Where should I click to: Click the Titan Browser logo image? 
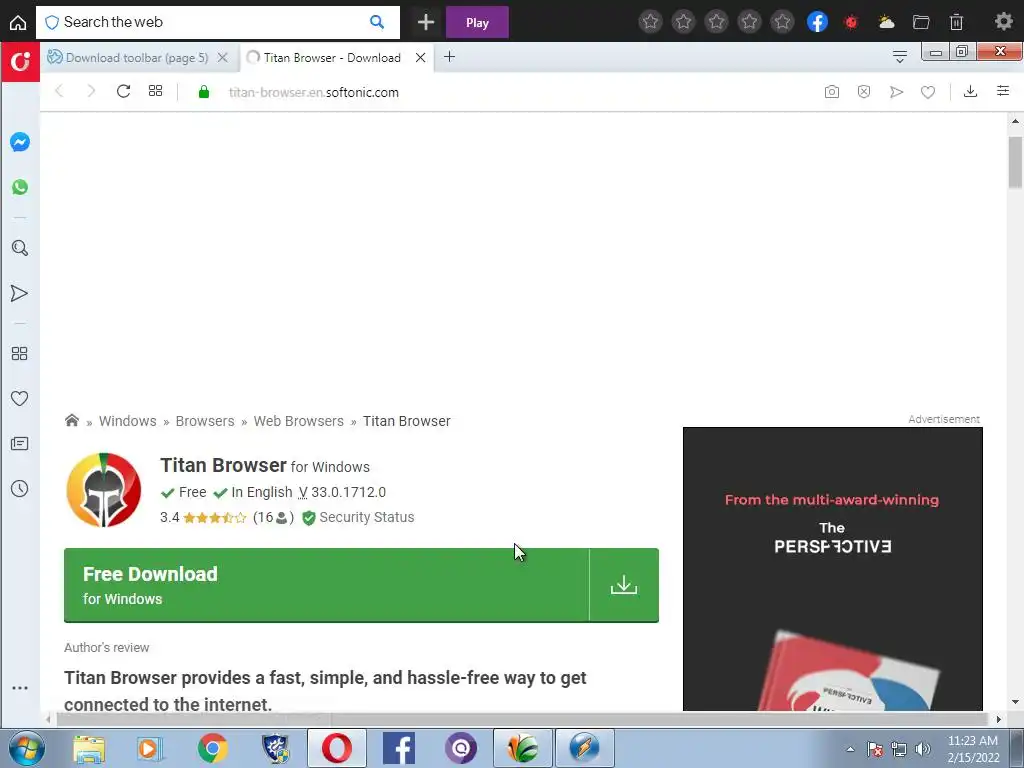tap(104, 490)
